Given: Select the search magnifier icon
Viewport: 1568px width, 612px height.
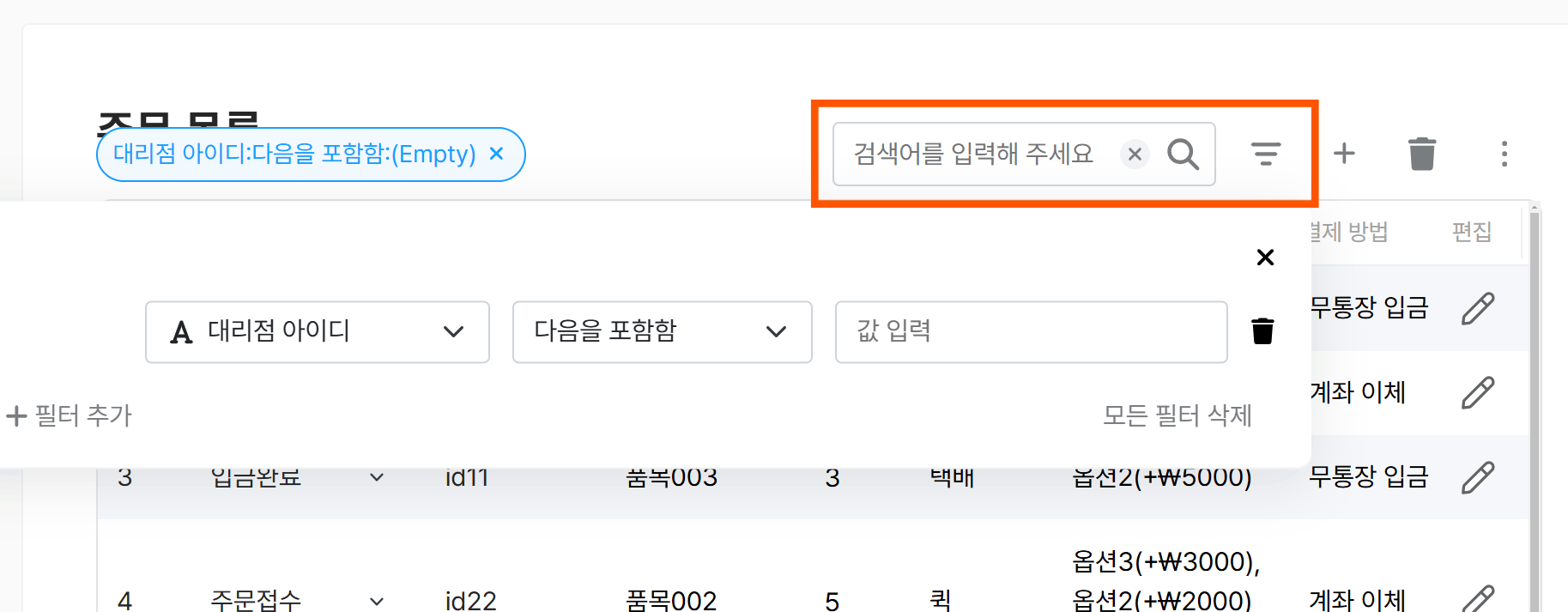Looking at the screenshot, I should click(1183, 155).
